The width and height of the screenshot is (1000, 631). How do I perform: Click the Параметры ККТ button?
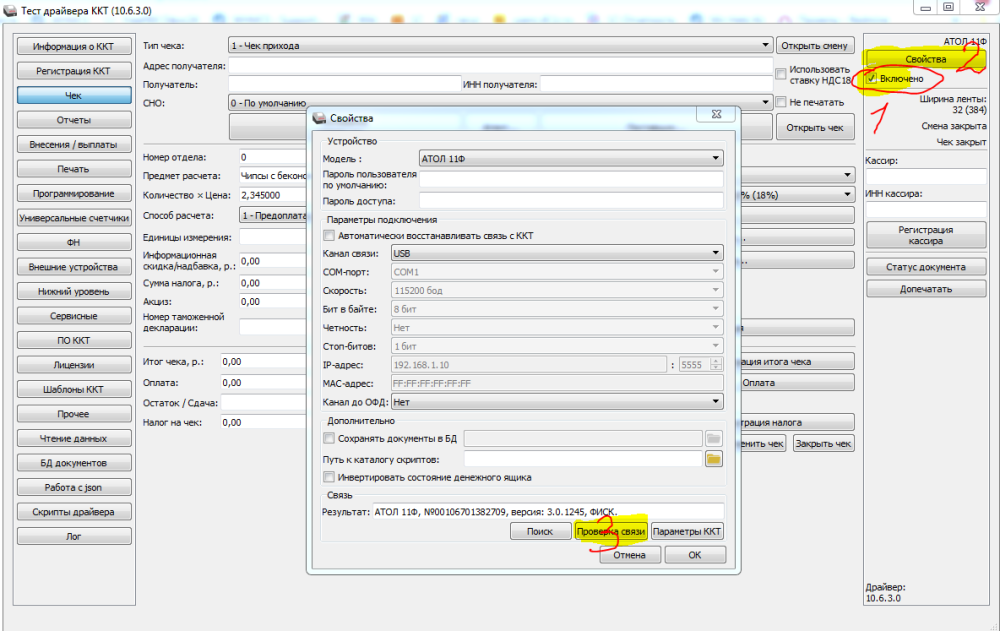687,531
